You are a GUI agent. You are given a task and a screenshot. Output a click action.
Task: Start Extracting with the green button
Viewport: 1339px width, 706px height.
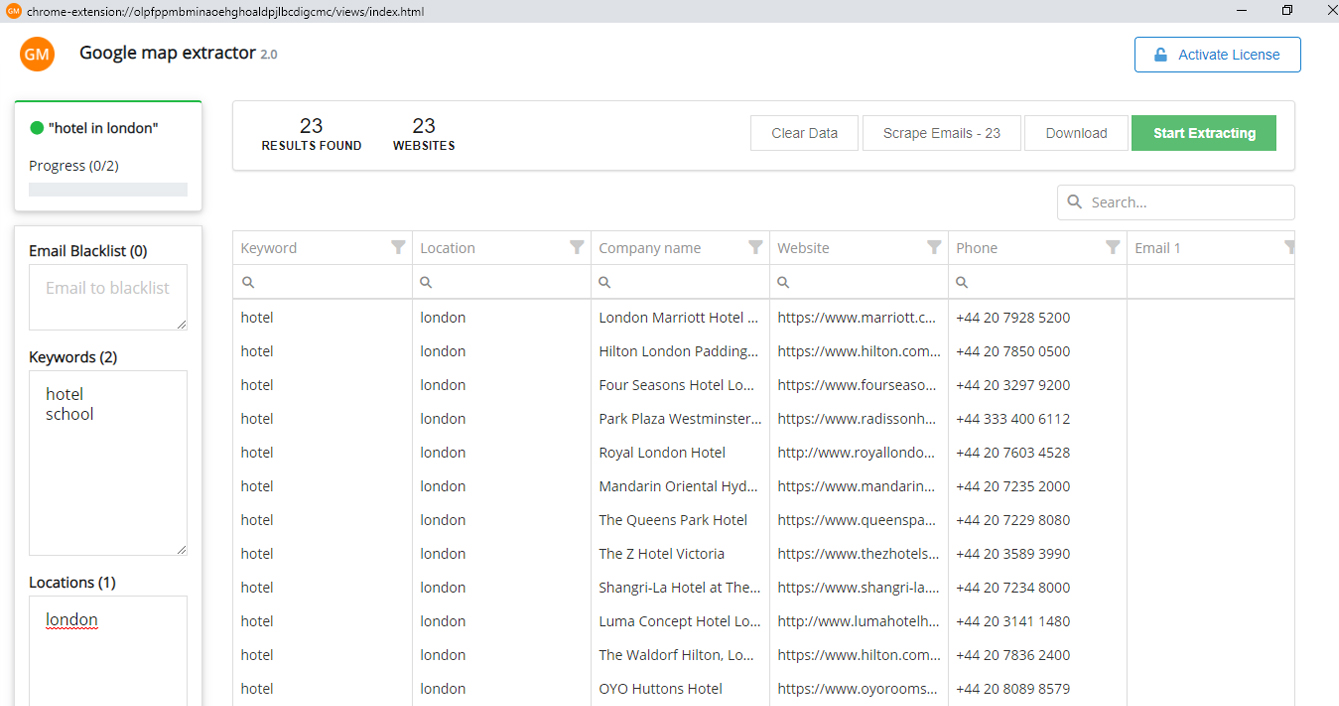click(1204, 133)
